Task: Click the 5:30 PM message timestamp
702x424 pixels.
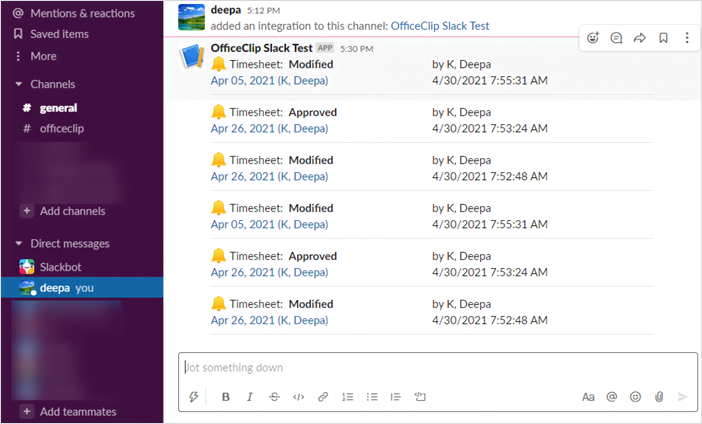Action: [357, 49]
